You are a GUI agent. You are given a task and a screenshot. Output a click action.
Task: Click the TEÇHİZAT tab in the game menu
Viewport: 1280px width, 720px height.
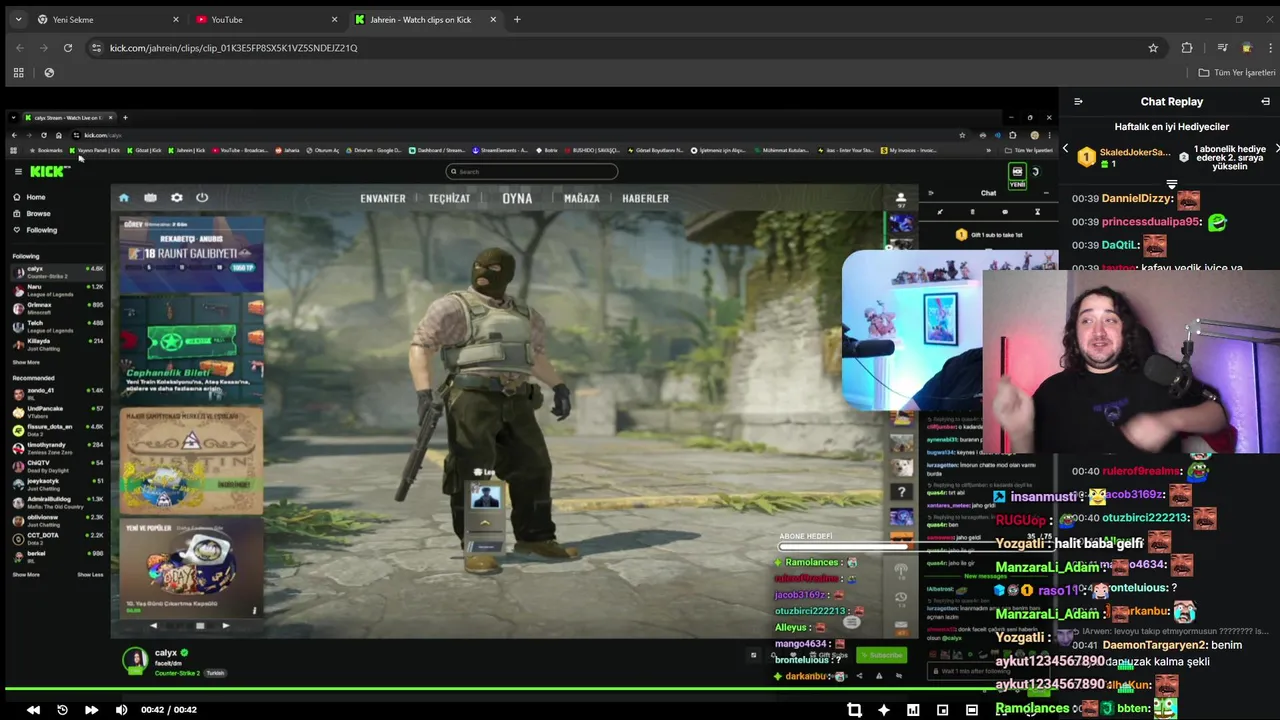(449, 198)
